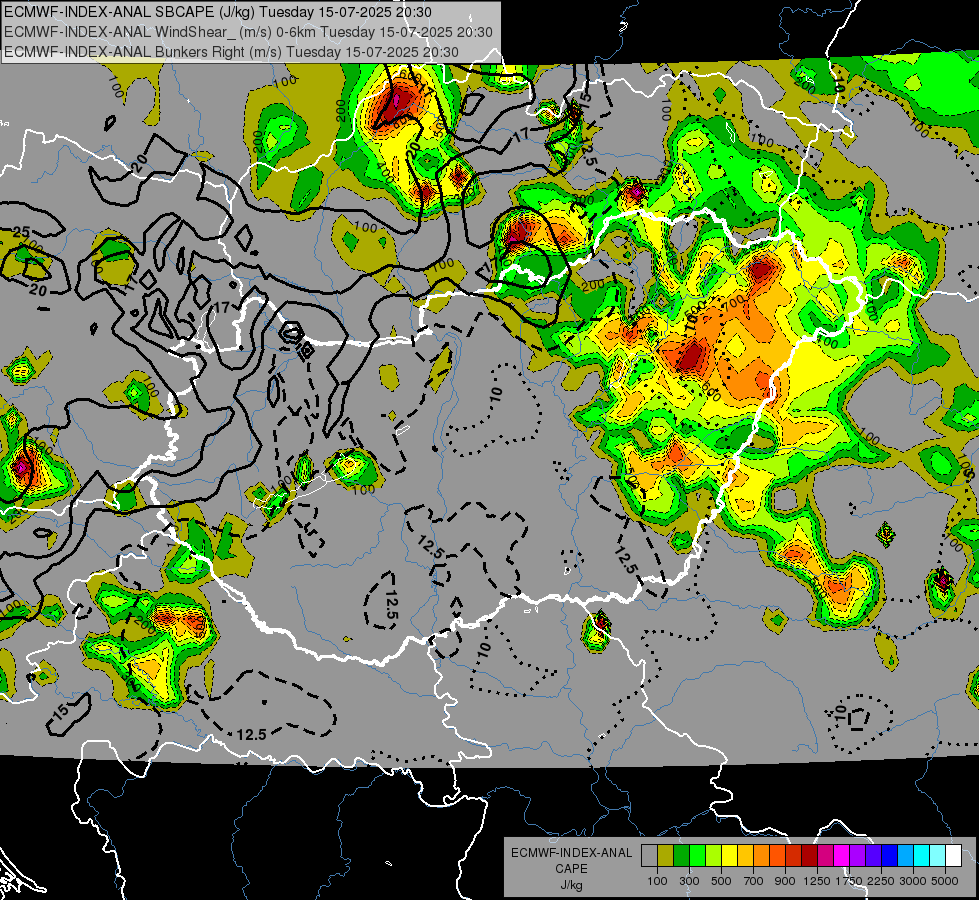Click the pale cyan swatch before 5000
The width and height of the screenshot is (979, 900).
[x=938, y=856]
